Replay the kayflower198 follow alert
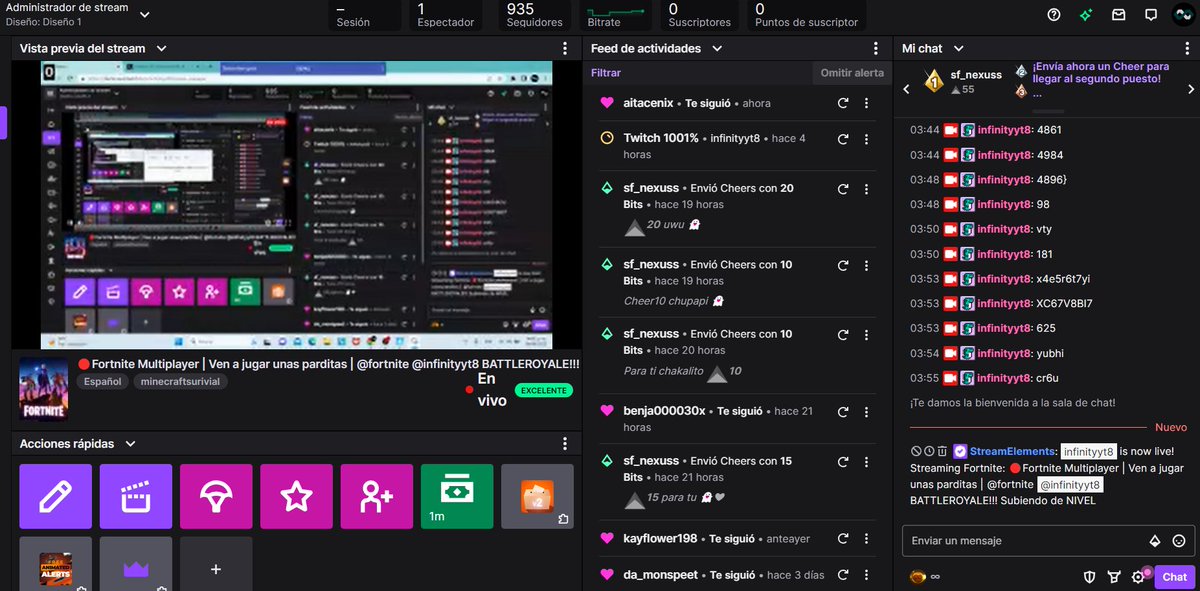 point(843,538)
